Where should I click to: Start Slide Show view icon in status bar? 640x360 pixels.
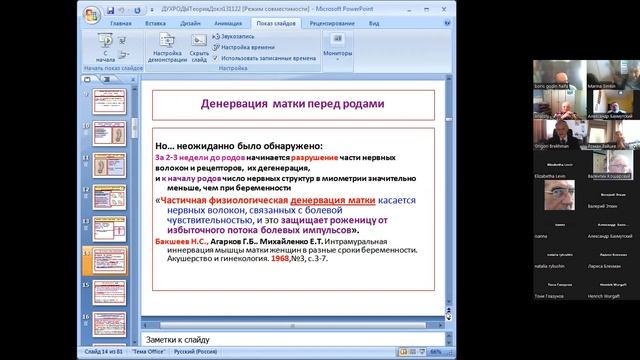(422, 351)
